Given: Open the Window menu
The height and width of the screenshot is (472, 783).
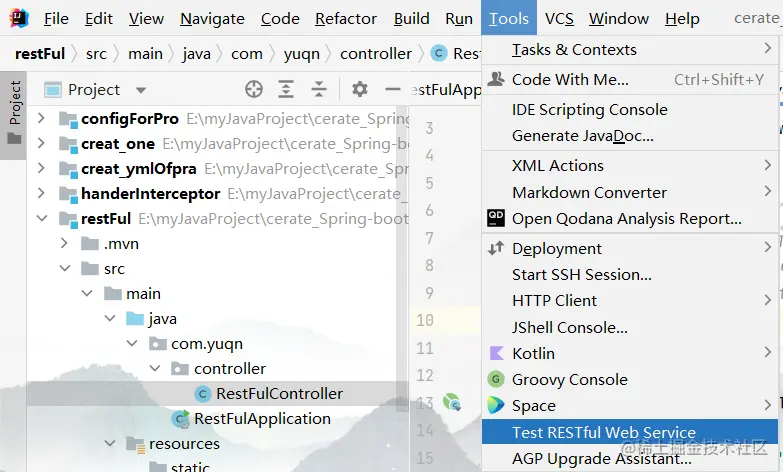Looking at the screenshot, I should 619,18.
